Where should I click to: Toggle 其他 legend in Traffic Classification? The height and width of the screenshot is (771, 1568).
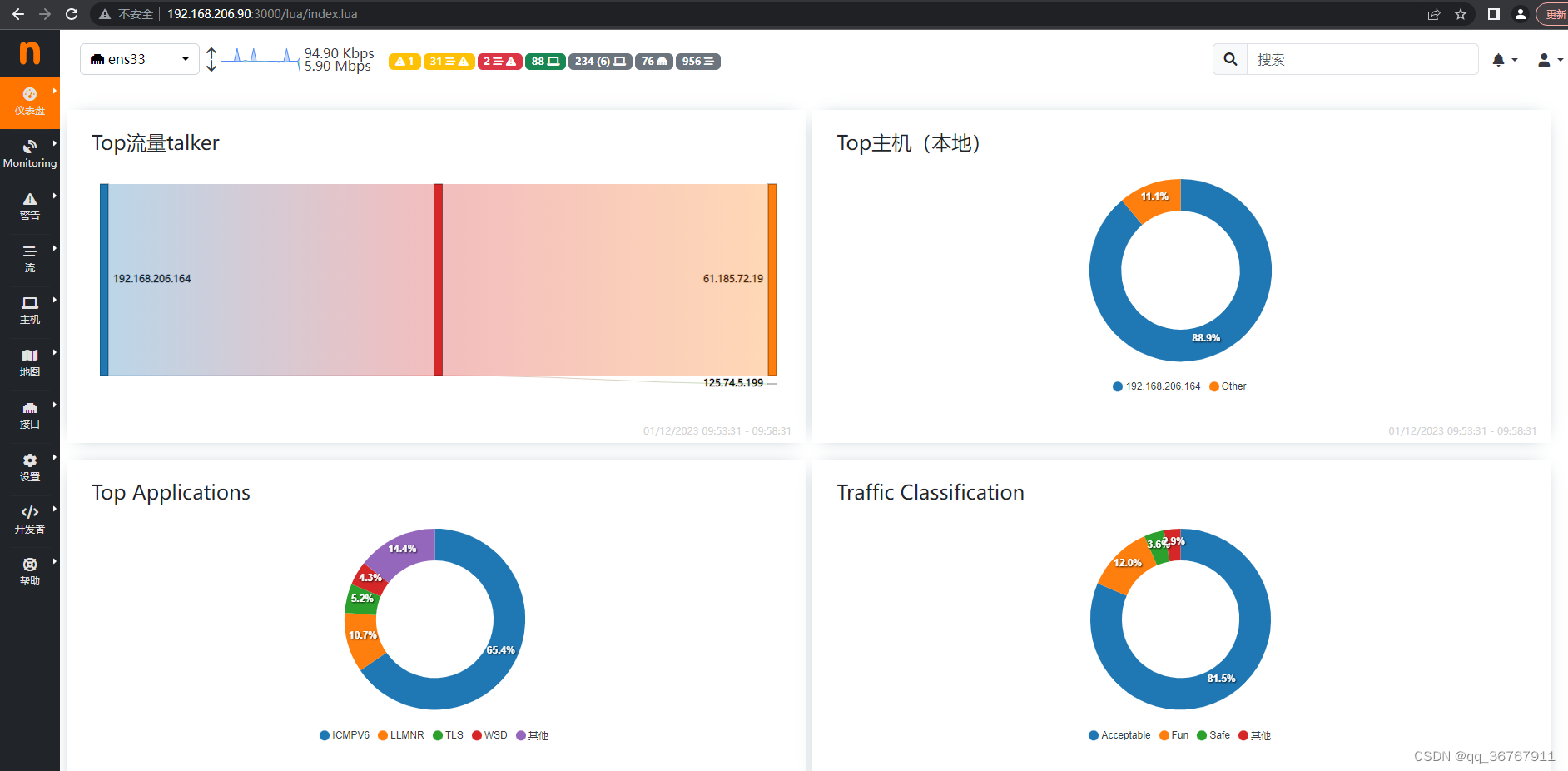pyautogui.click(x=1254, y=735)
